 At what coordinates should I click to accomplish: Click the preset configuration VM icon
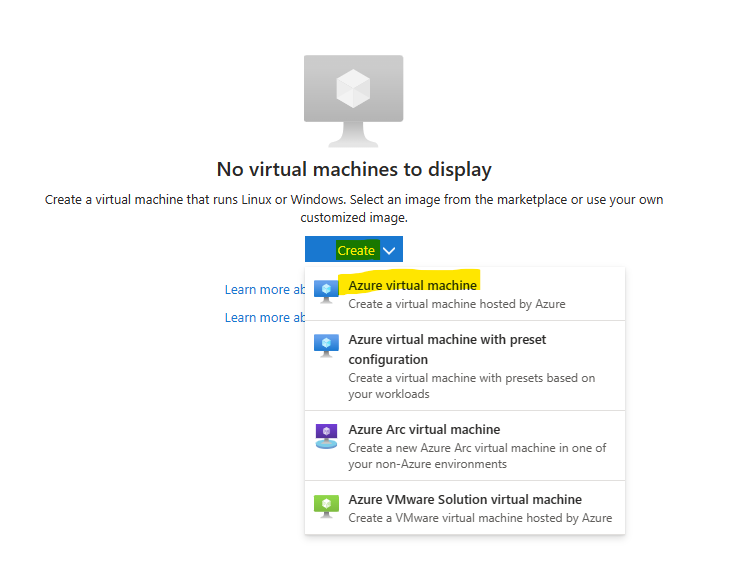326,346
